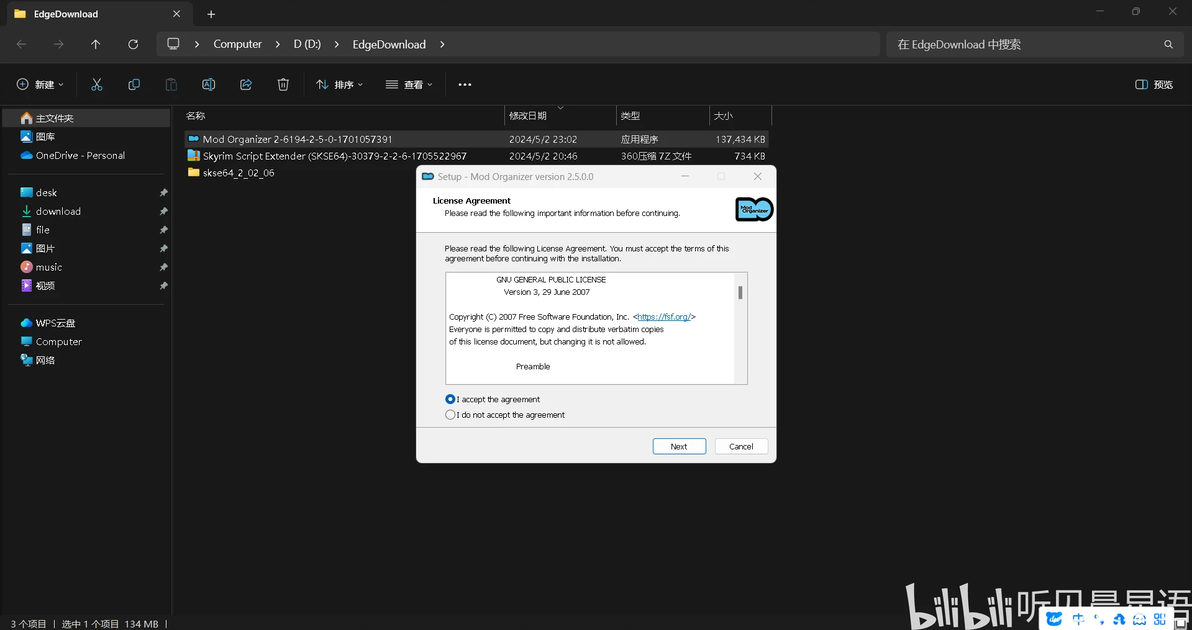The height and width of the screenshot is (630, 1192).
Task: Click the 137,434 KB size cell
Action: [740, 139]
